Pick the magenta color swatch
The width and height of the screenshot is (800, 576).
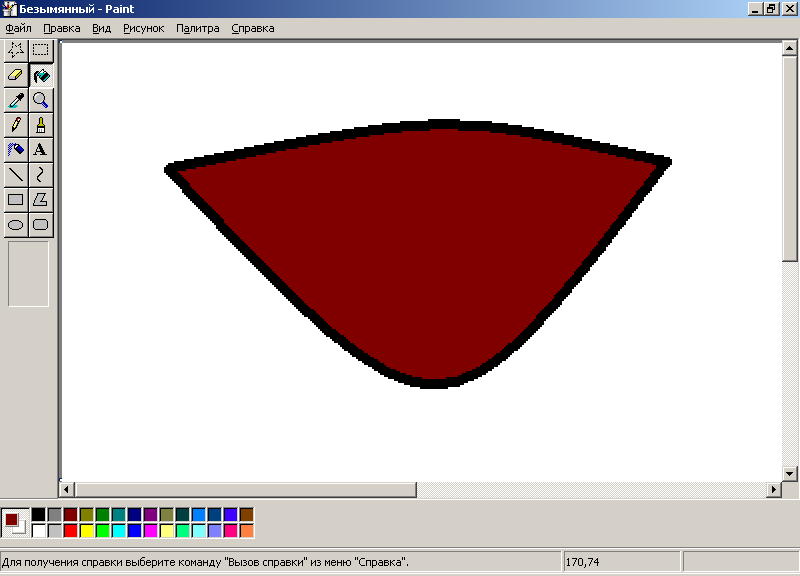(151, 531)
